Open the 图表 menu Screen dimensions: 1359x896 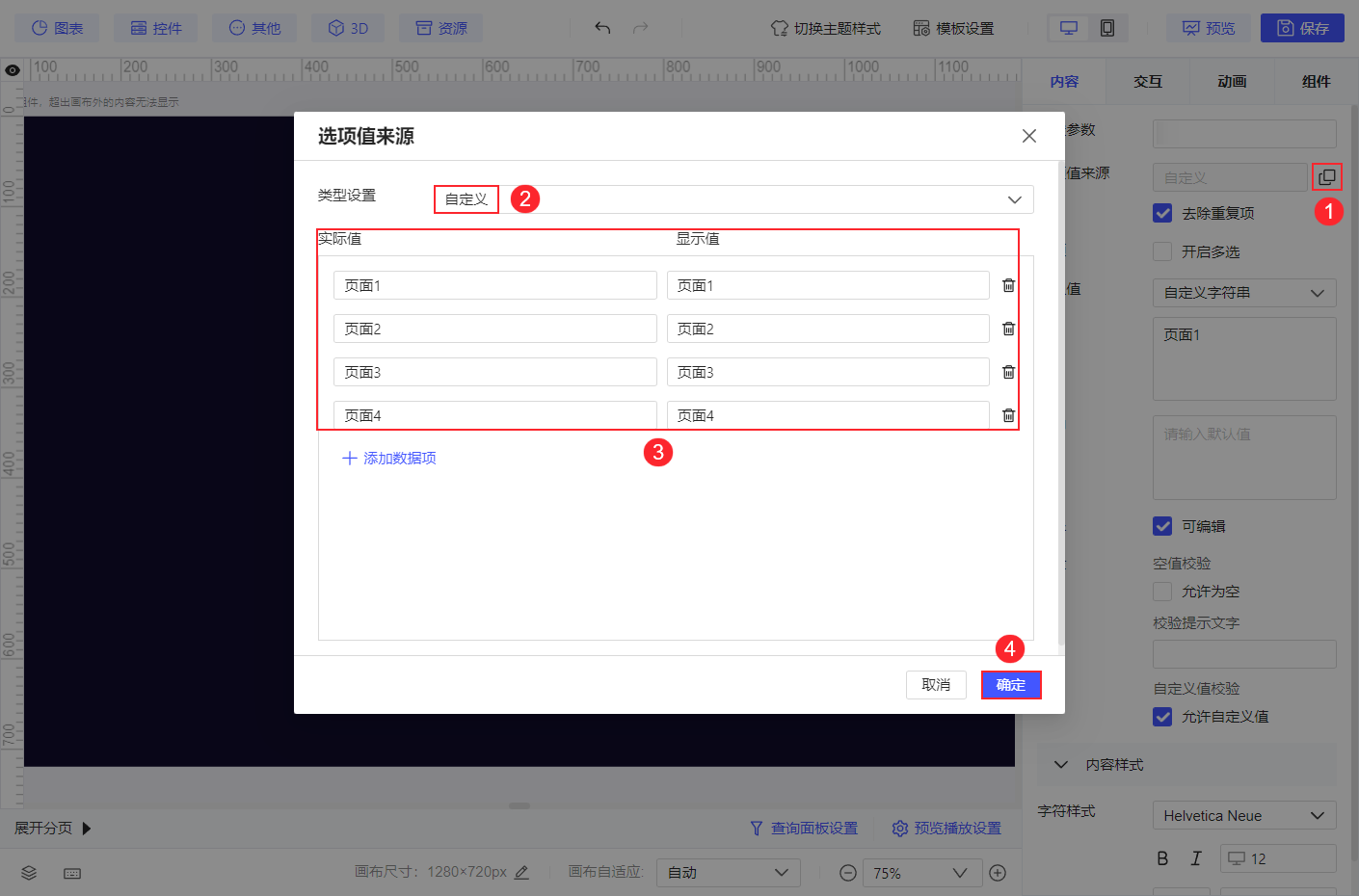click(x=57, y=28)
